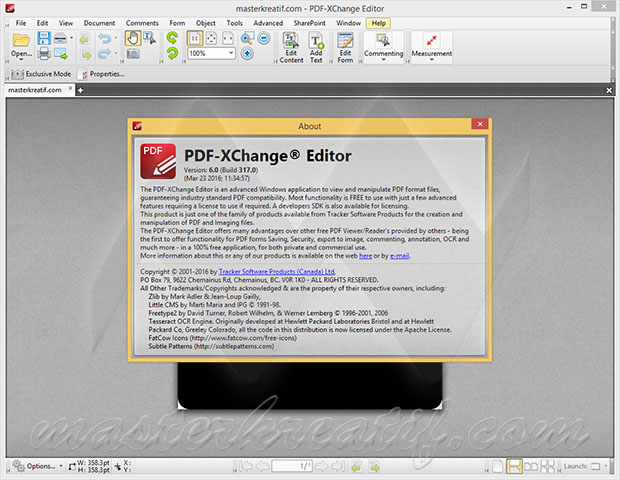The height and width of the screenshot is (480, 620).
Task: Rotate the page clockwise
Action: click(x=172, y=53)
